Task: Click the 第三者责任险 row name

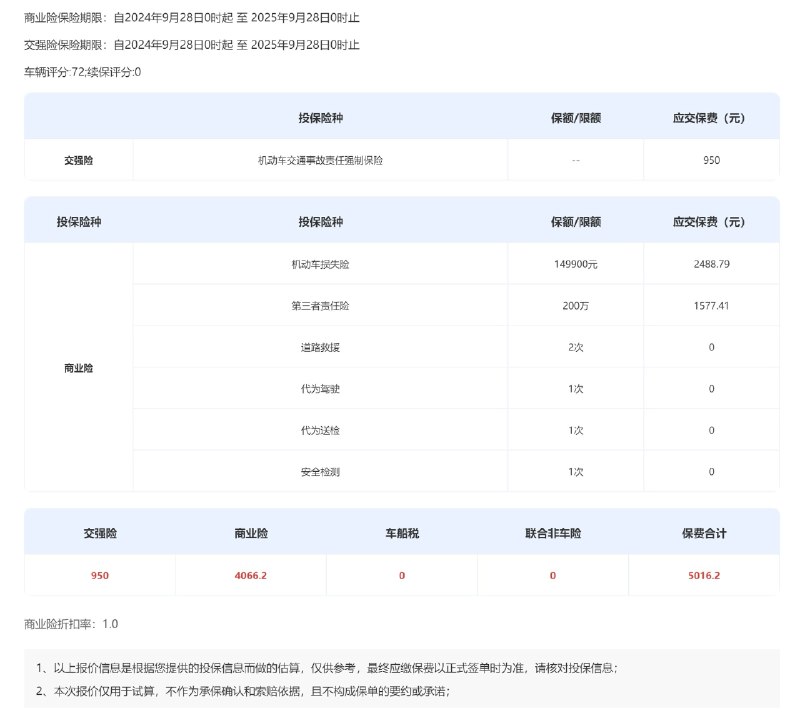Action: click(320, 306)
